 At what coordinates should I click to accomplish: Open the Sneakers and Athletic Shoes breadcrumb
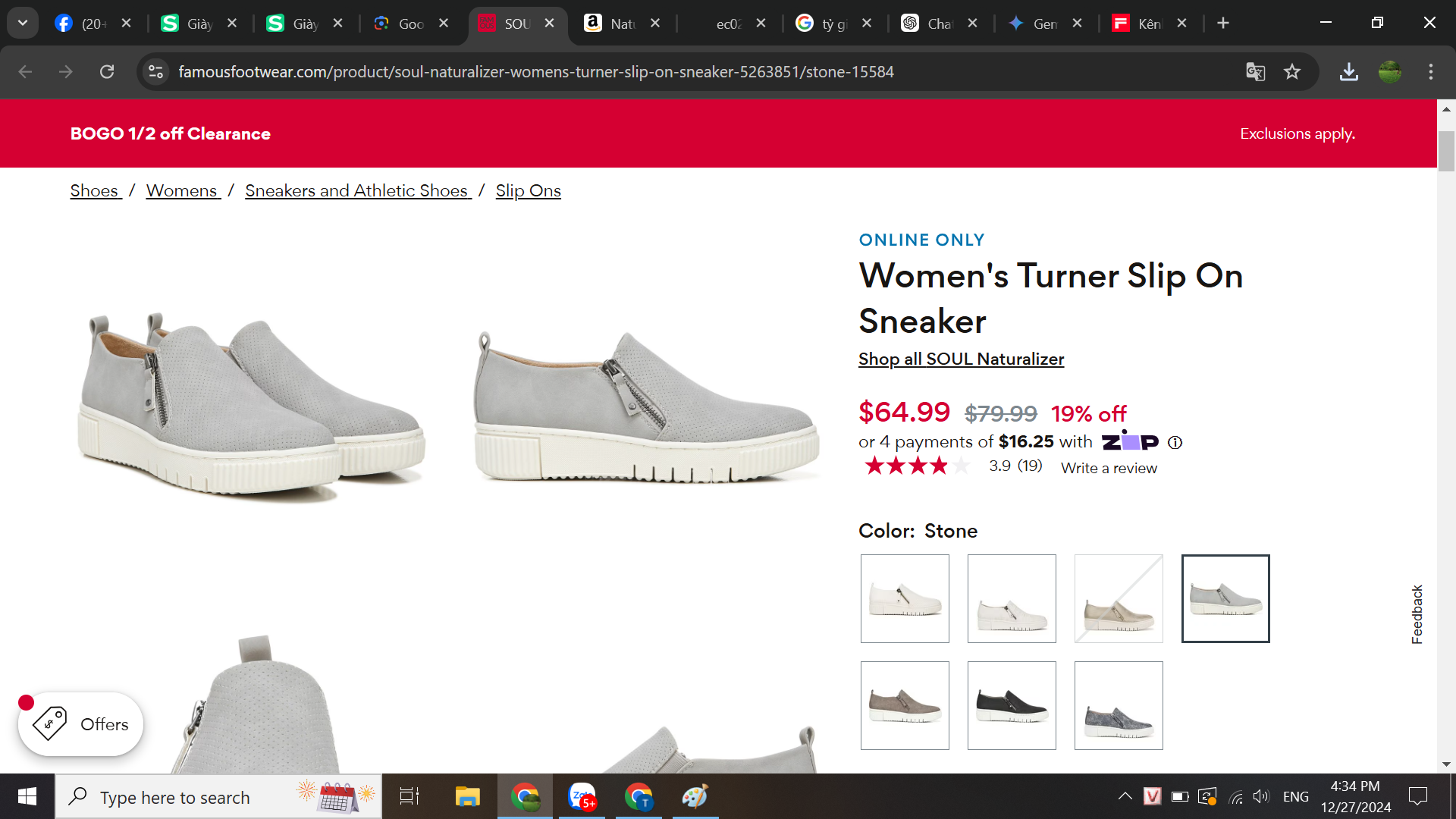click(358, 191)
